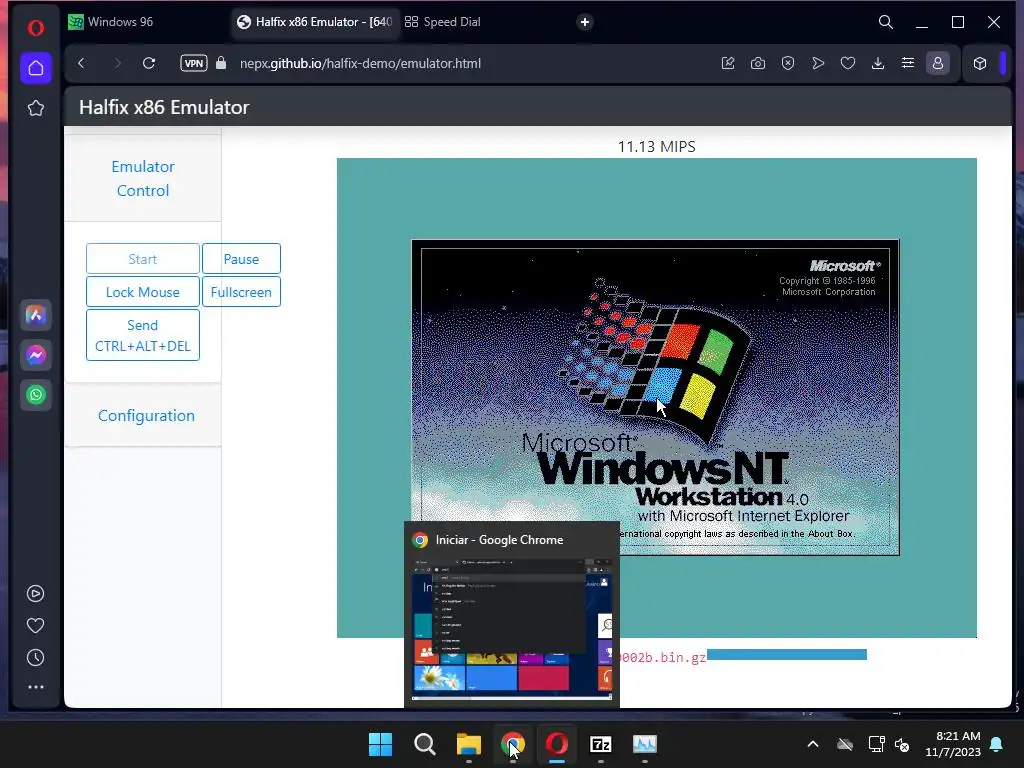The image size is (1024, 768).
Task: Reload the emulator page
Action: pyautogui.click(x=149, y=63)
